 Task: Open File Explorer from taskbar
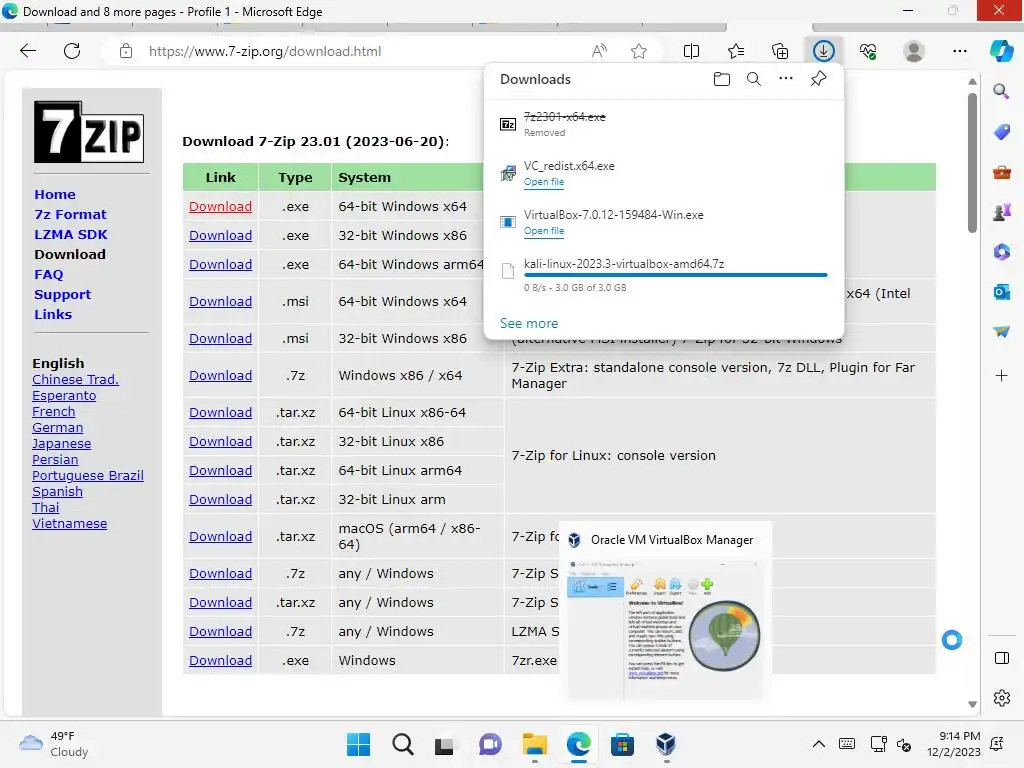pos(534,744)
